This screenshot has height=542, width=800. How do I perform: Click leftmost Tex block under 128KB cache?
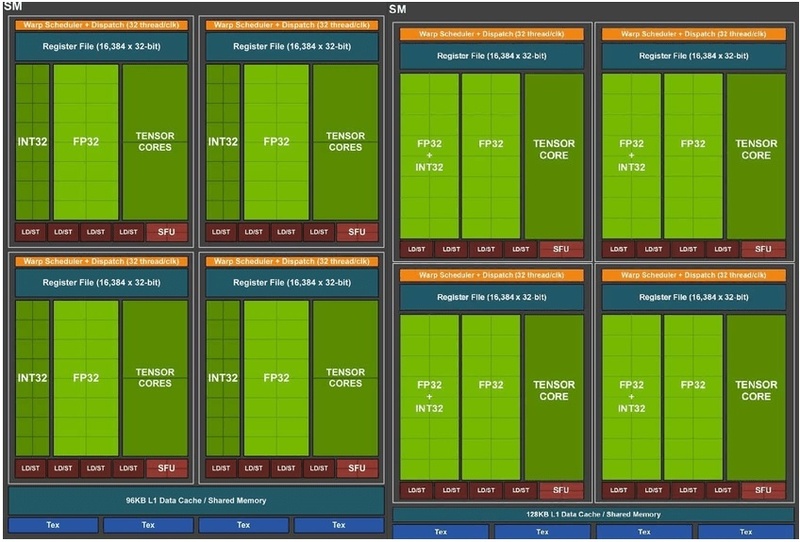[x=440, y=532]
